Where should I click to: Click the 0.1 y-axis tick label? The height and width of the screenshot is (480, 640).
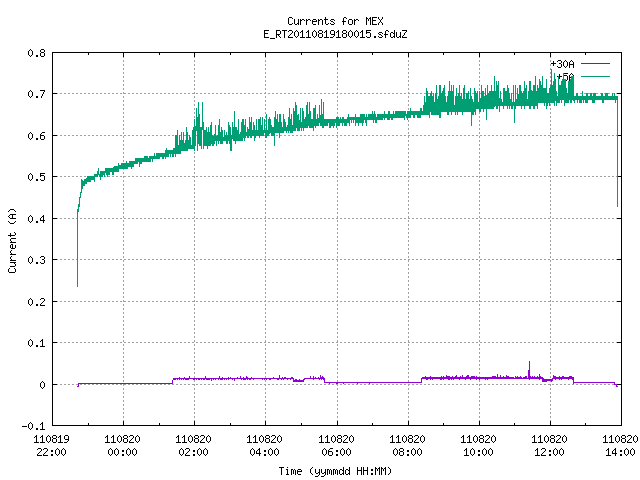click(x=36, y=343)
